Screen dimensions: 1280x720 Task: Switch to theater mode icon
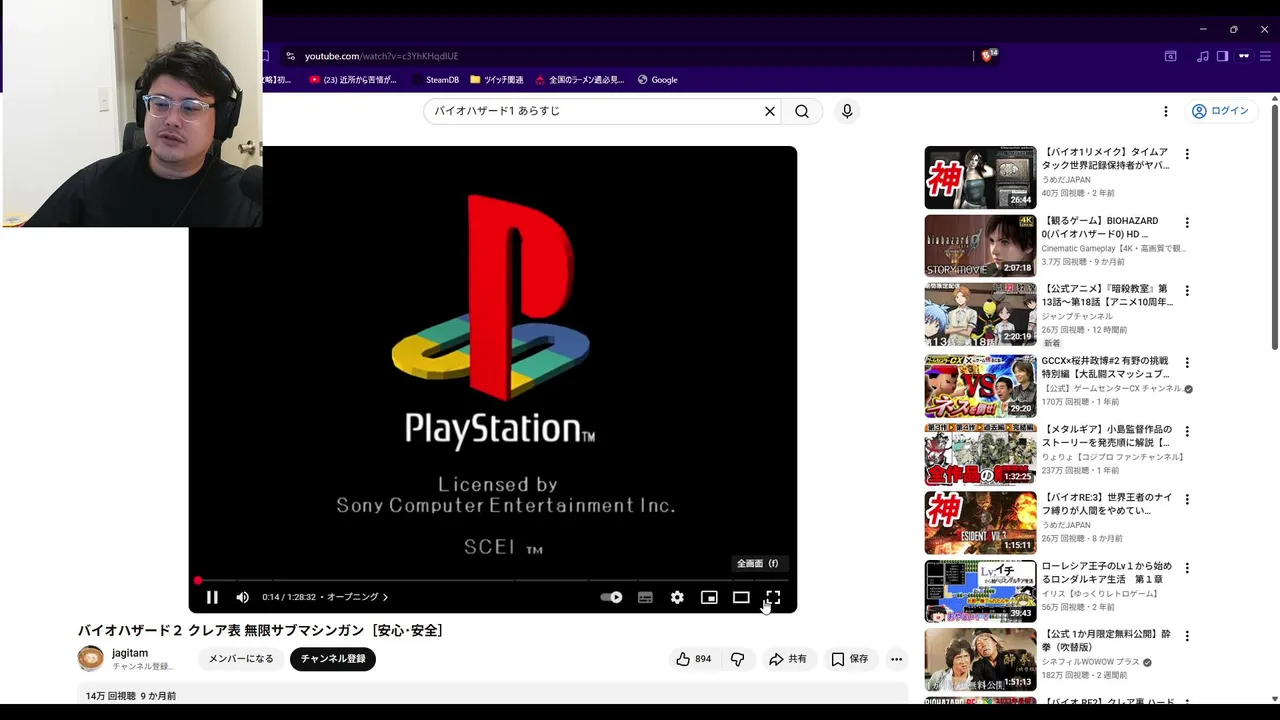tap(741, 597)
